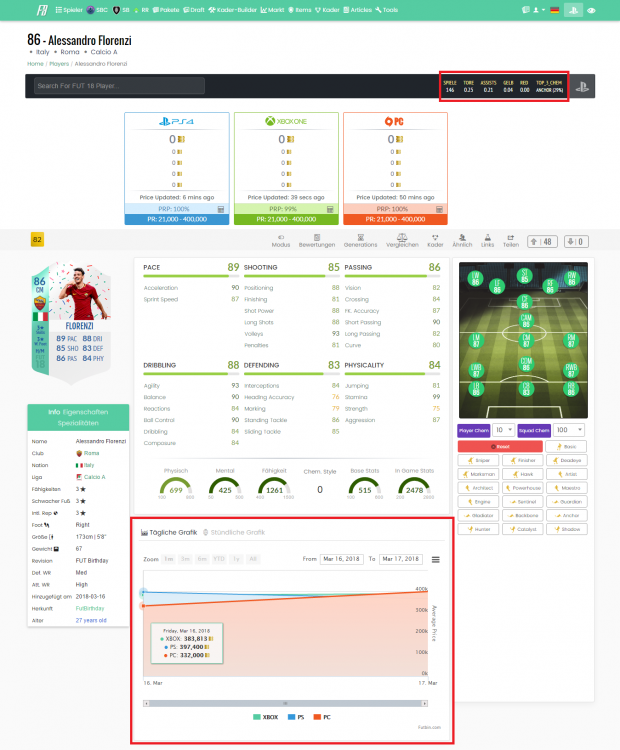Select the 1m chart zoom button
Image resolution: width=620 pixels, height=750 pixels.
pos(168,559)
